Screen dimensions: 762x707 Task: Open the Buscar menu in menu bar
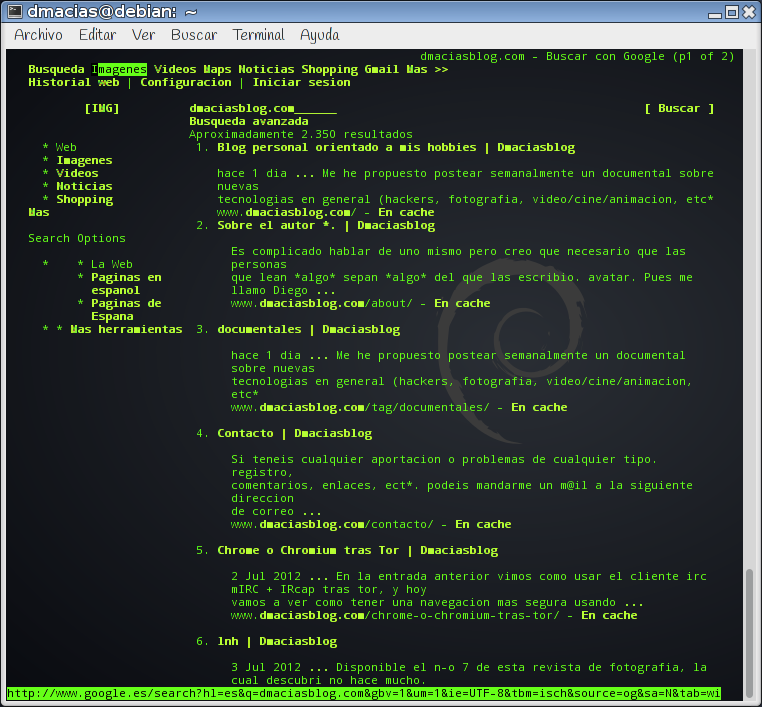[194, 35]
